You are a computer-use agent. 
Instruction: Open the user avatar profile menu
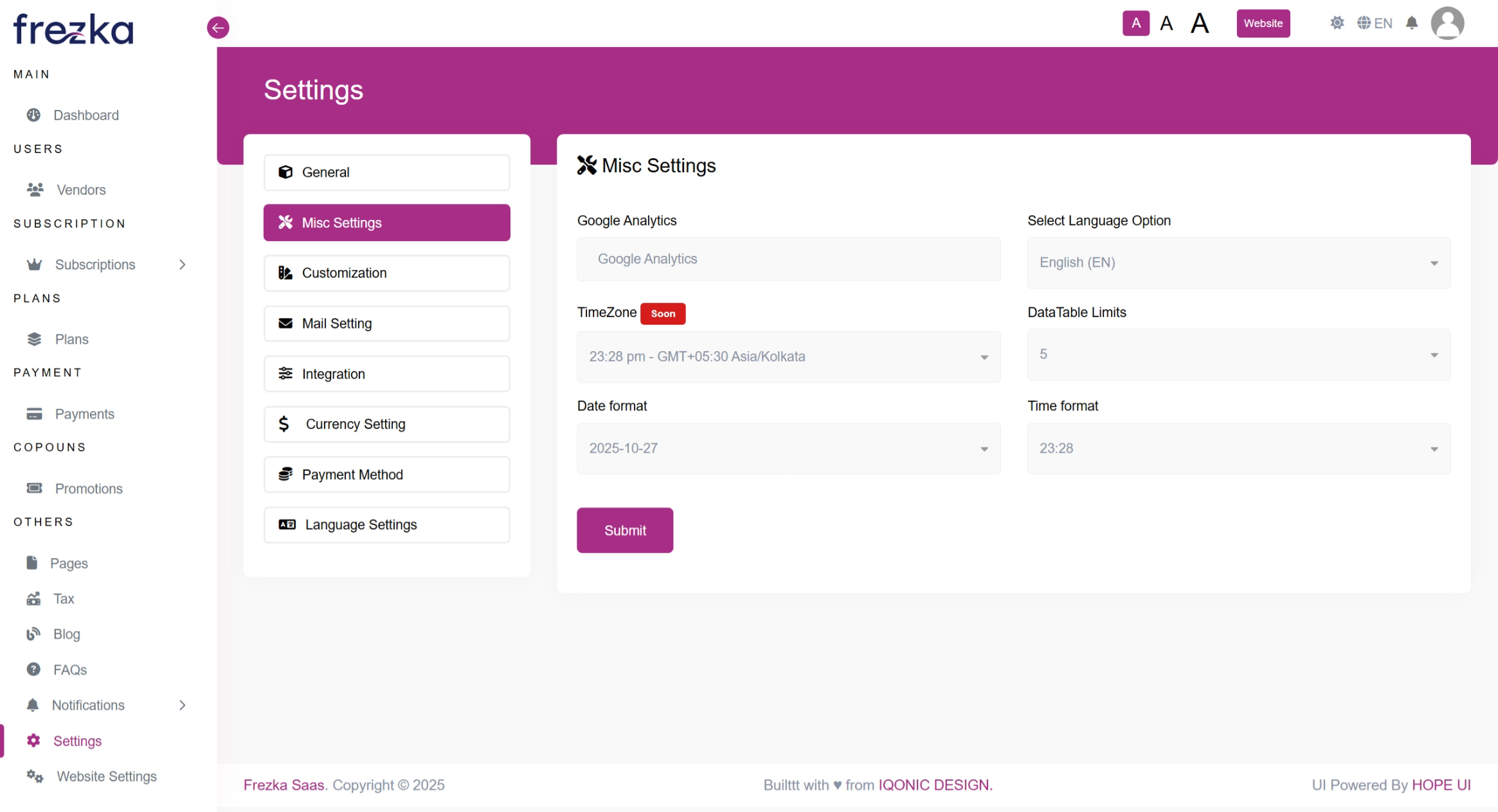[1447, 24]
